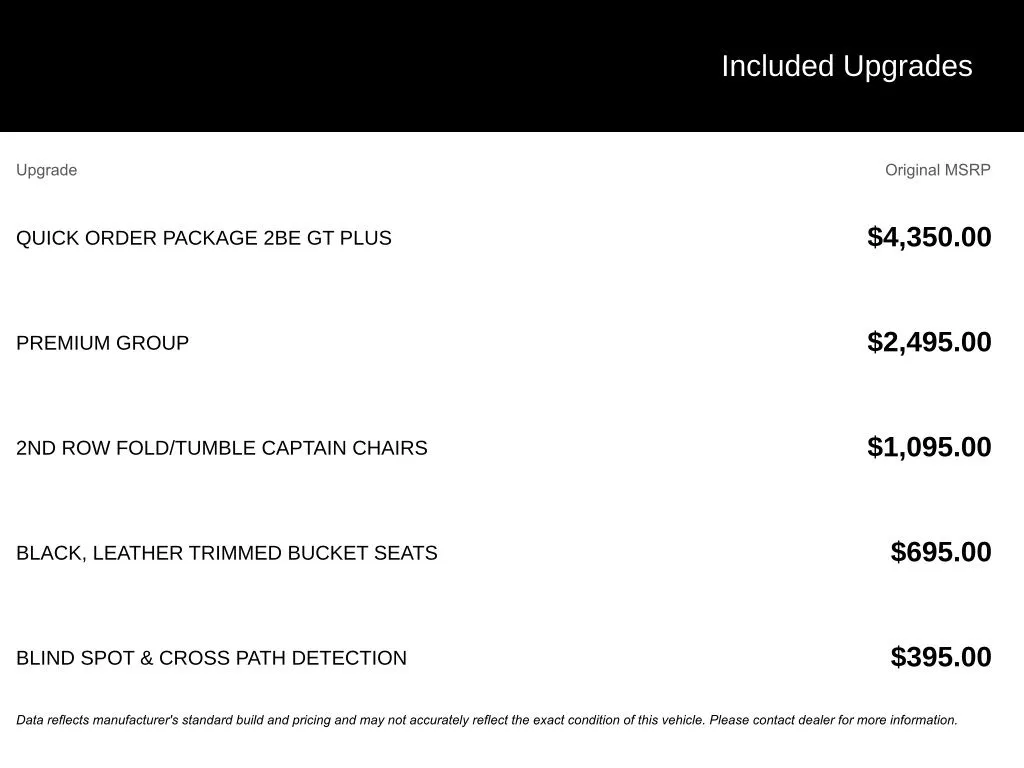Click the $4,350.00 price
This screenshot has height=768, width=1024.
929,237
